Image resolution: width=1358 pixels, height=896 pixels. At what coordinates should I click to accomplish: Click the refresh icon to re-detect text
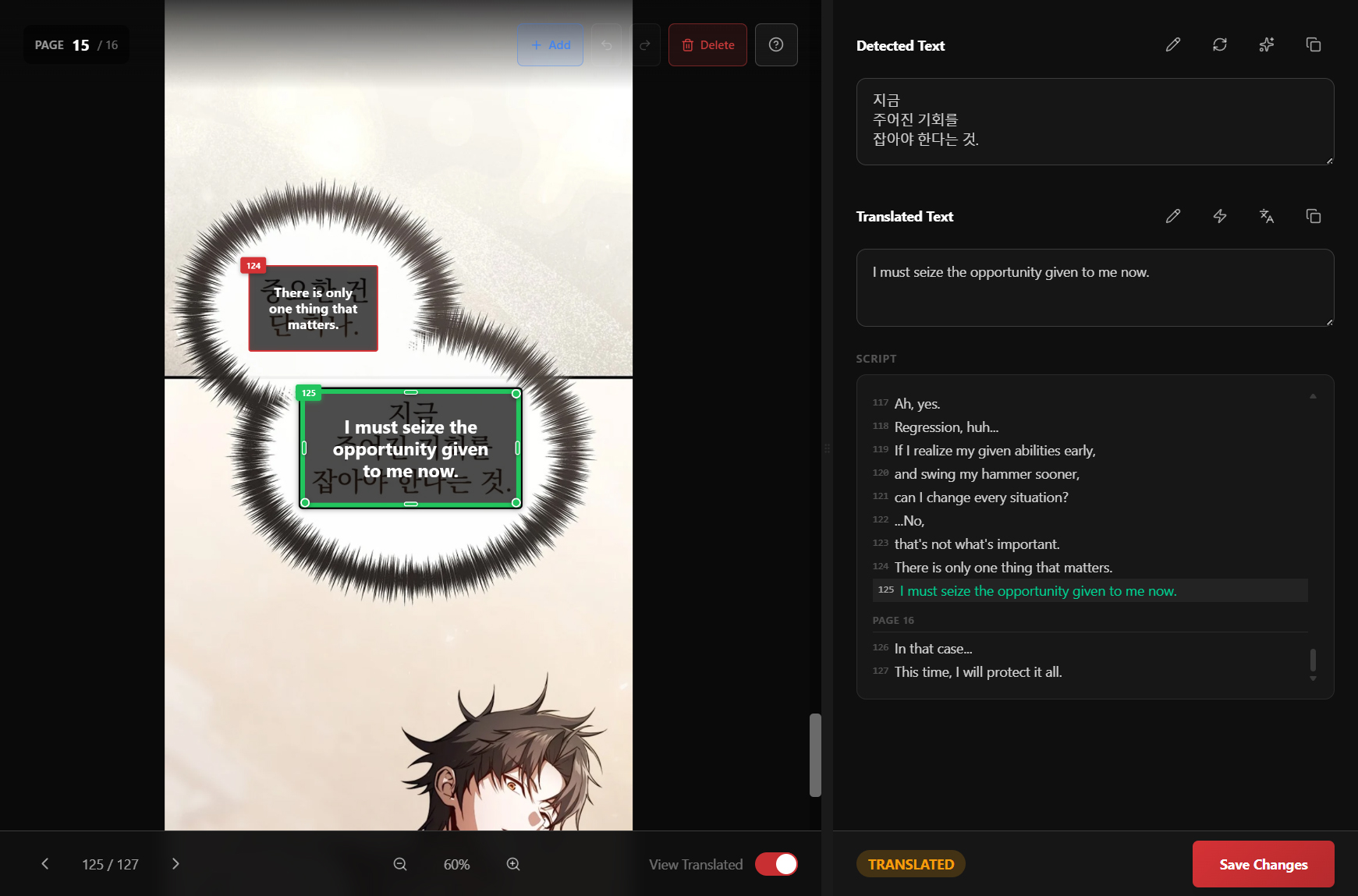(x=1219, y=45)
